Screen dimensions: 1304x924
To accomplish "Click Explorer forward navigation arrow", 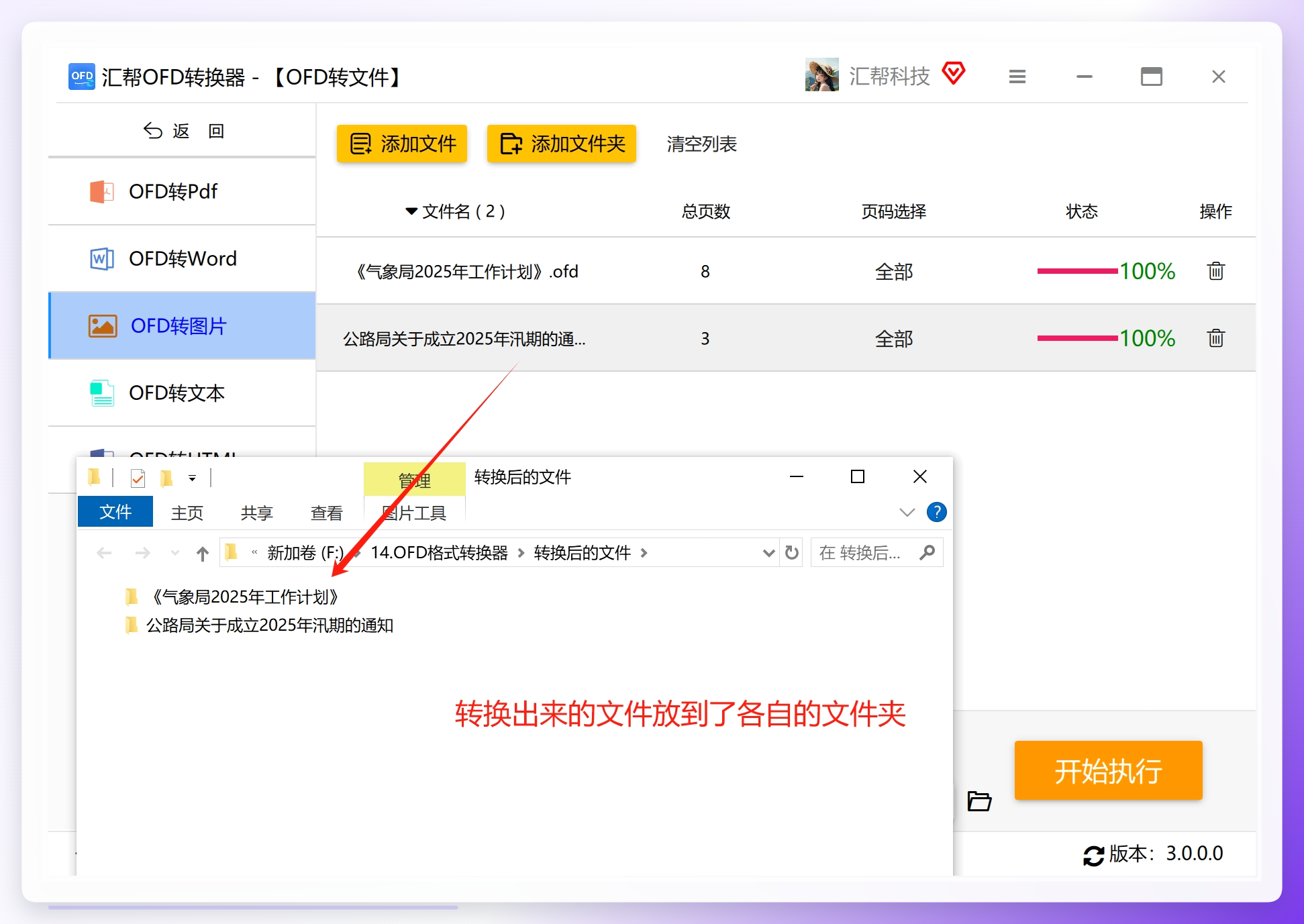I will click(x=142, y=553).
